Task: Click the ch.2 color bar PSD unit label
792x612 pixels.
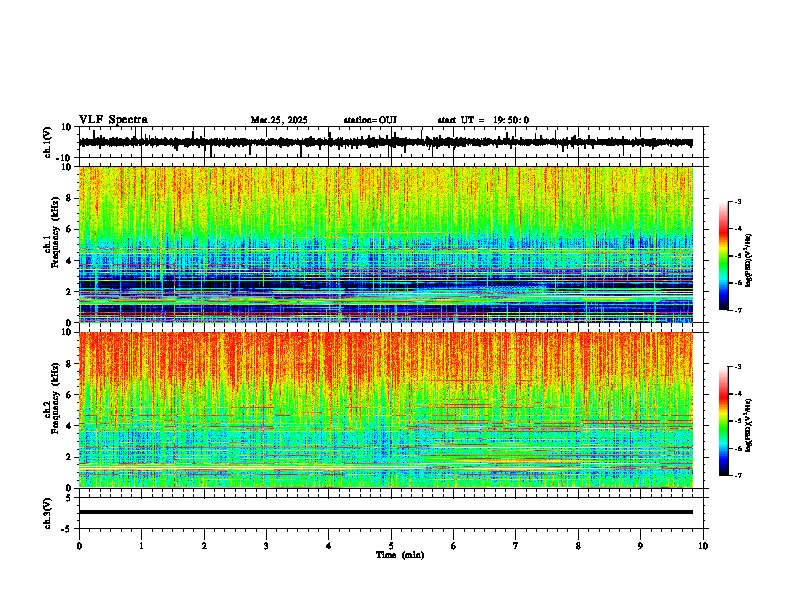Action: (x=749, y=425)
